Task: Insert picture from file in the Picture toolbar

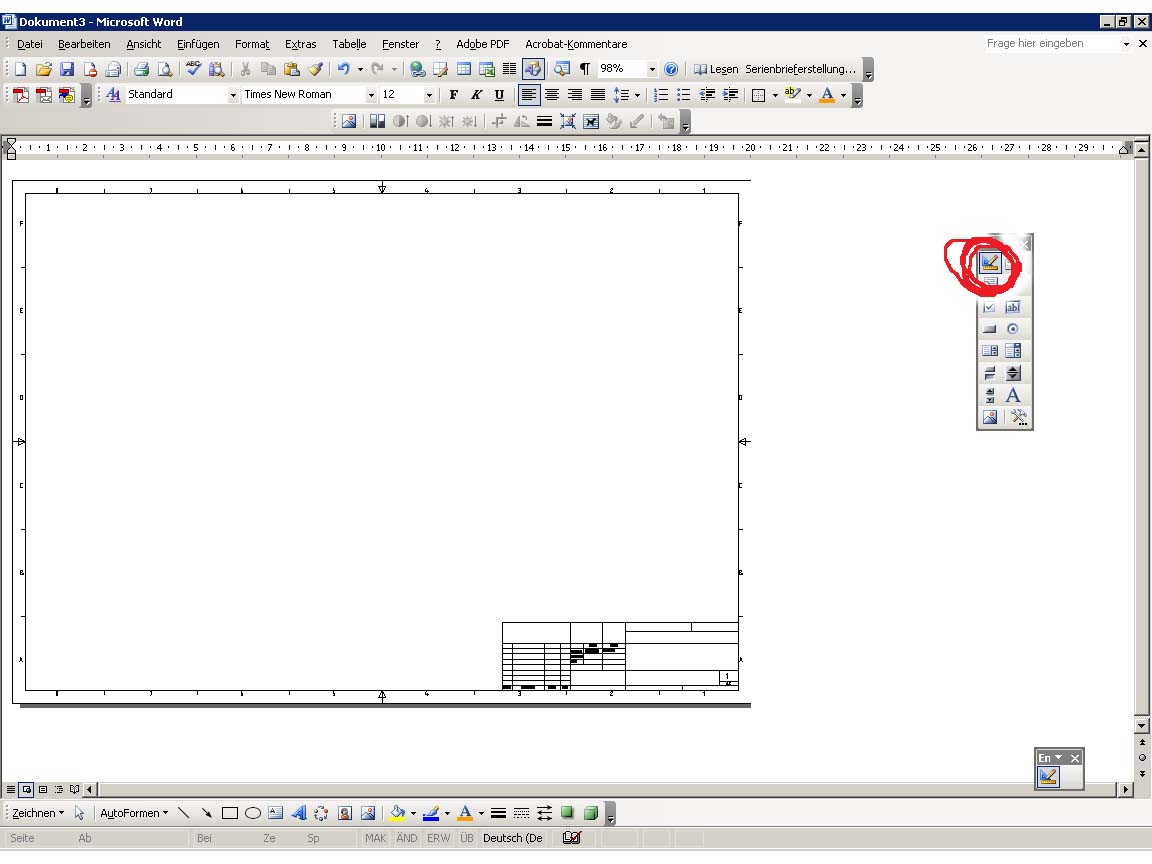Action: 349,121
